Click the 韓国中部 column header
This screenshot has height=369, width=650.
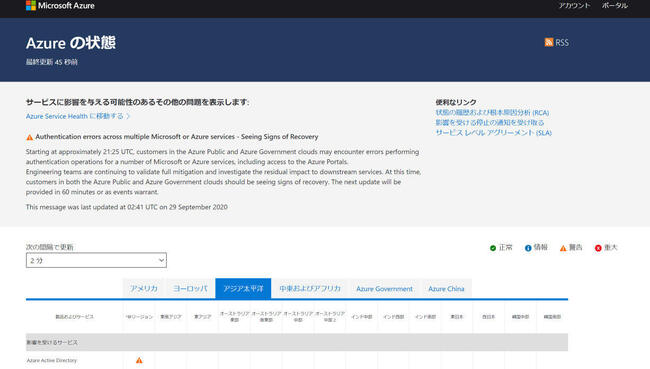[520, 317]
